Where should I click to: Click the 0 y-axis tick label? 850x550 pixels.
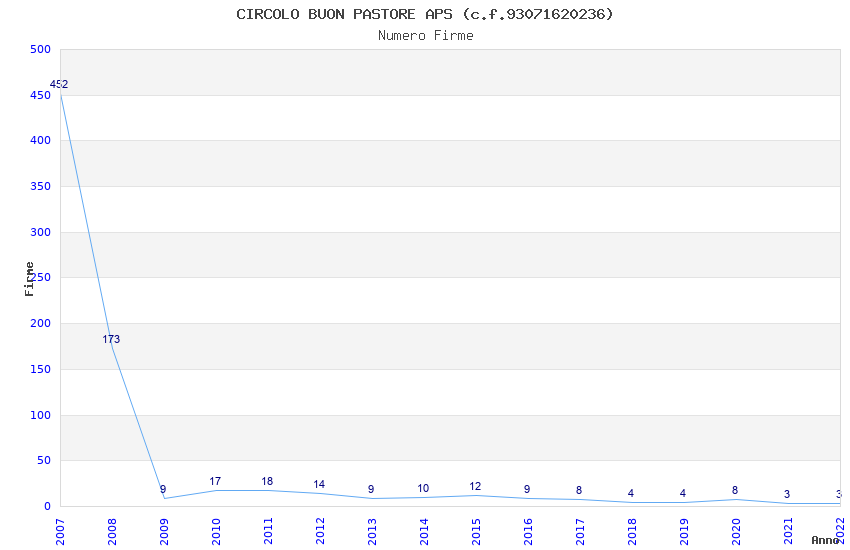48,507
